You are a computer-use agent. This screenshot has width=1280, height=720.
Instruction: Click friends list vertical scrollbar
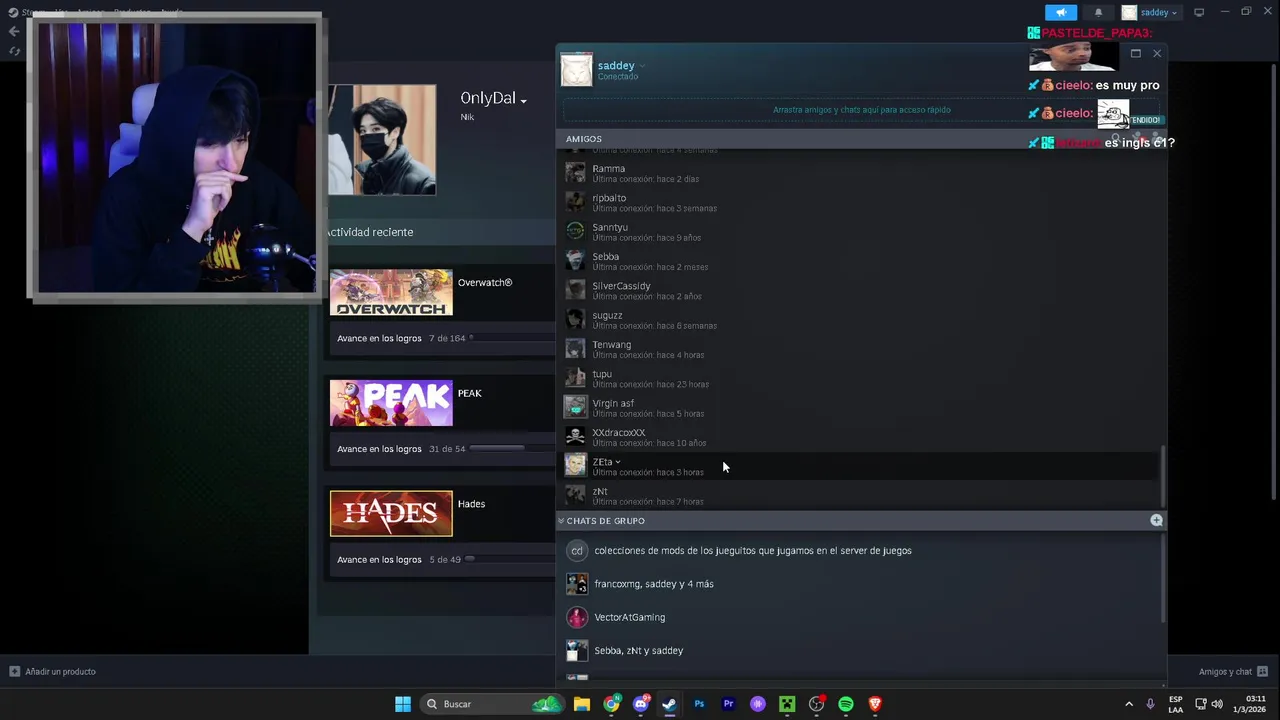pyautogui.click(x=1162, y=476)
